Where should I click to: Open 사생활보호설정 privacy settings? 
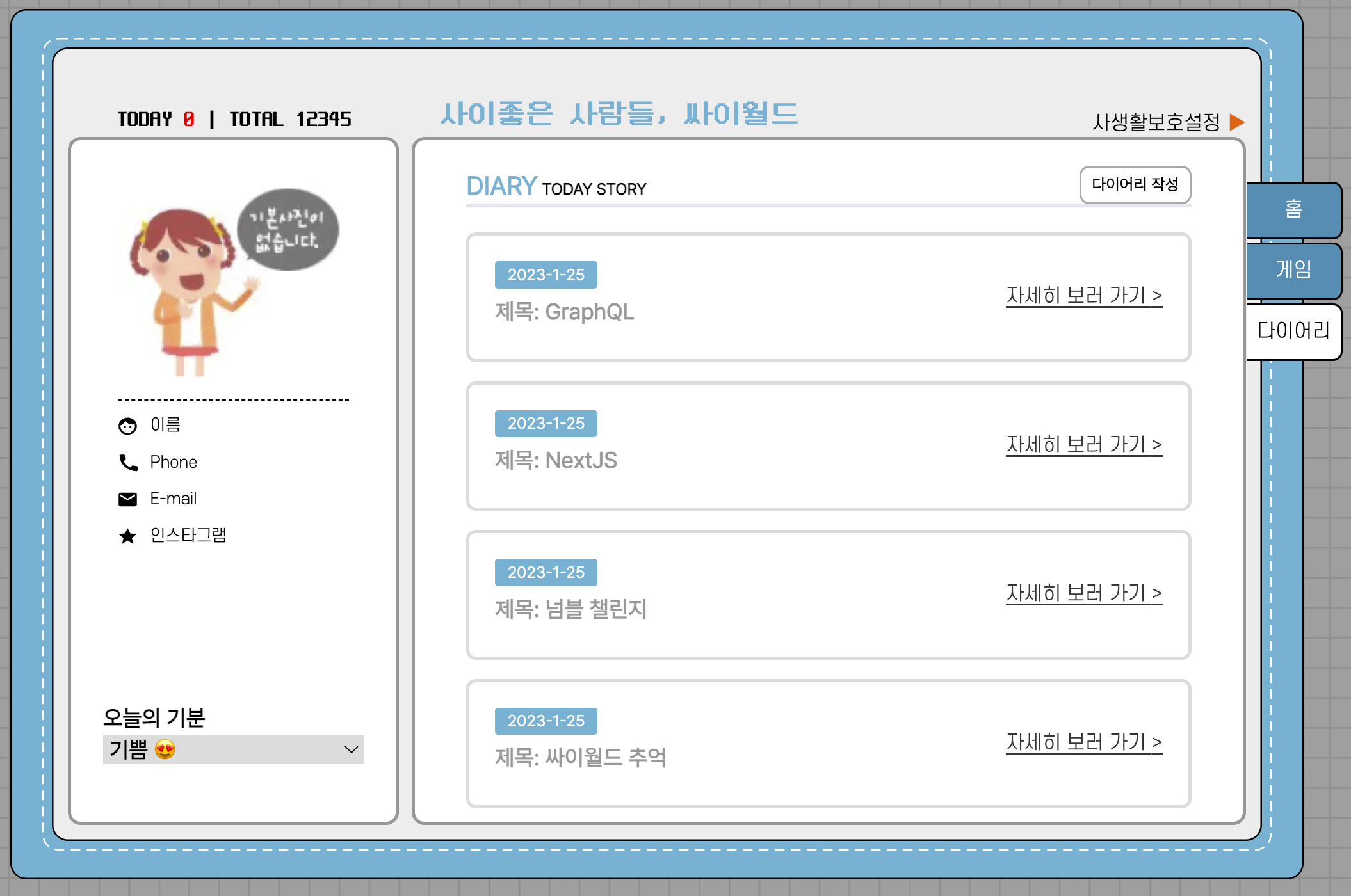click(1156, 120)
